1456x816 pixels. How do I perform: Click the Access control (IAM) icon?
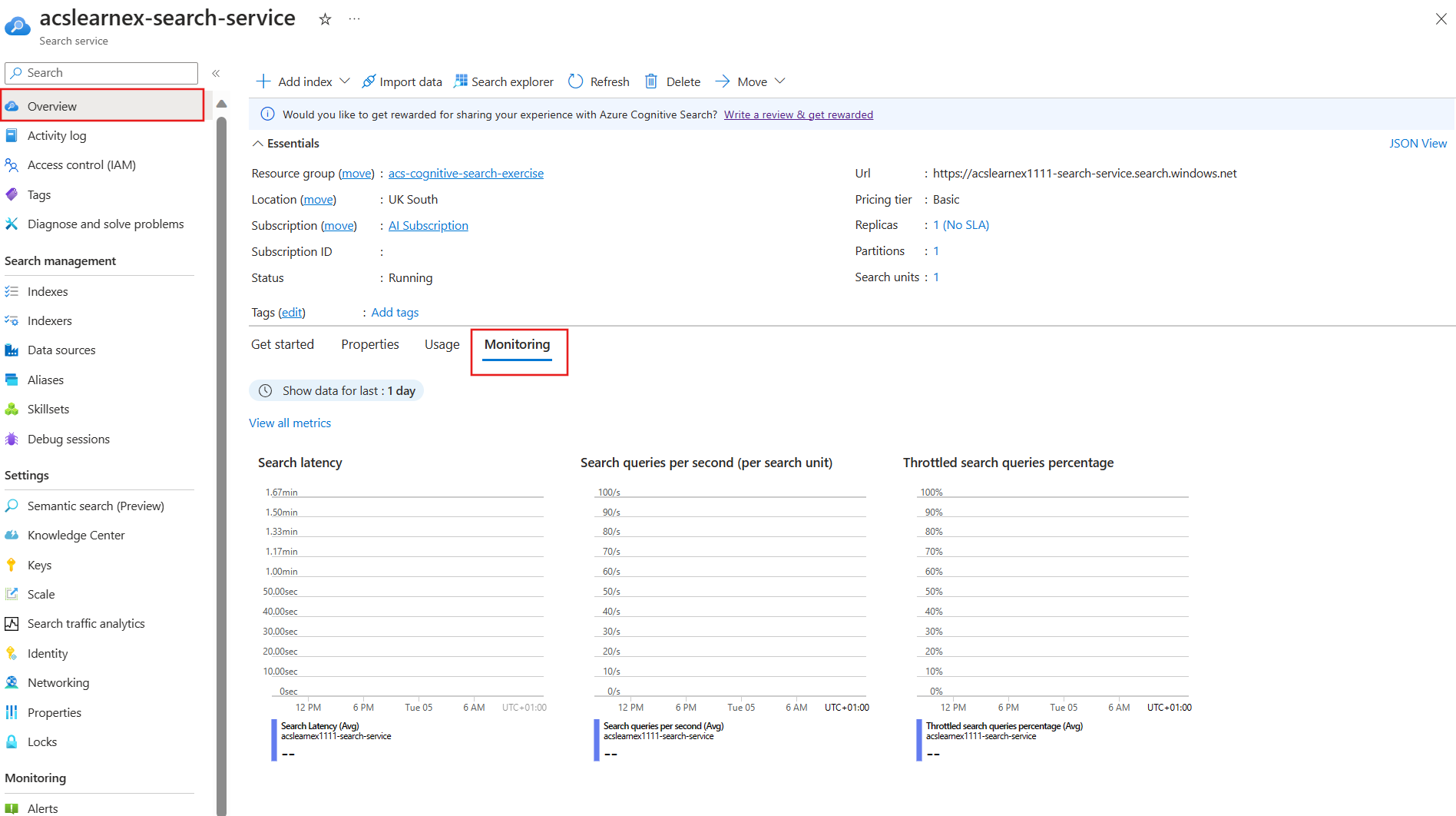[x=12, y=164]
